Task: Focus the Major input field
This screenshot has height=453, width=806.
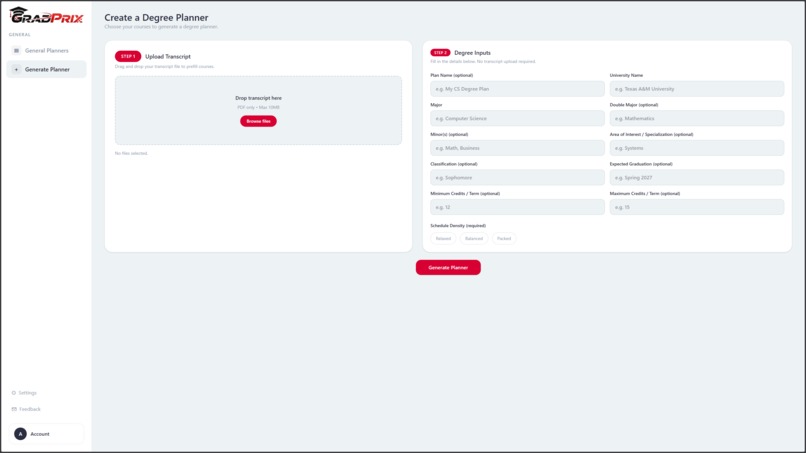Action: tap(517, 118)
